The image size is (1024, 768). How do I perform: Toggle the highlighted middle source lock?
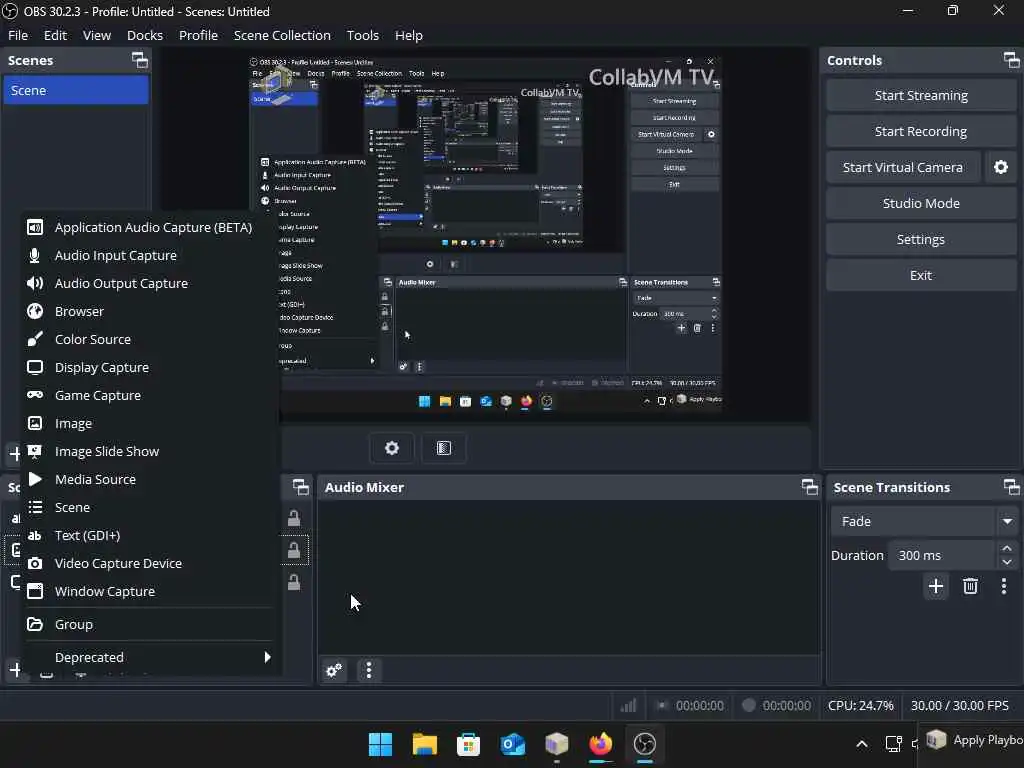click(x=294, y=551)
